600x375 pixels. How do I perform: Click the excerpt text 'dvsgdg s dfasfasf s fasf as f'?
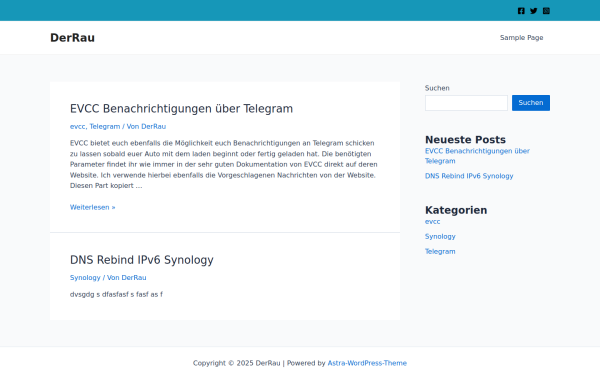[x=116, y=294]
